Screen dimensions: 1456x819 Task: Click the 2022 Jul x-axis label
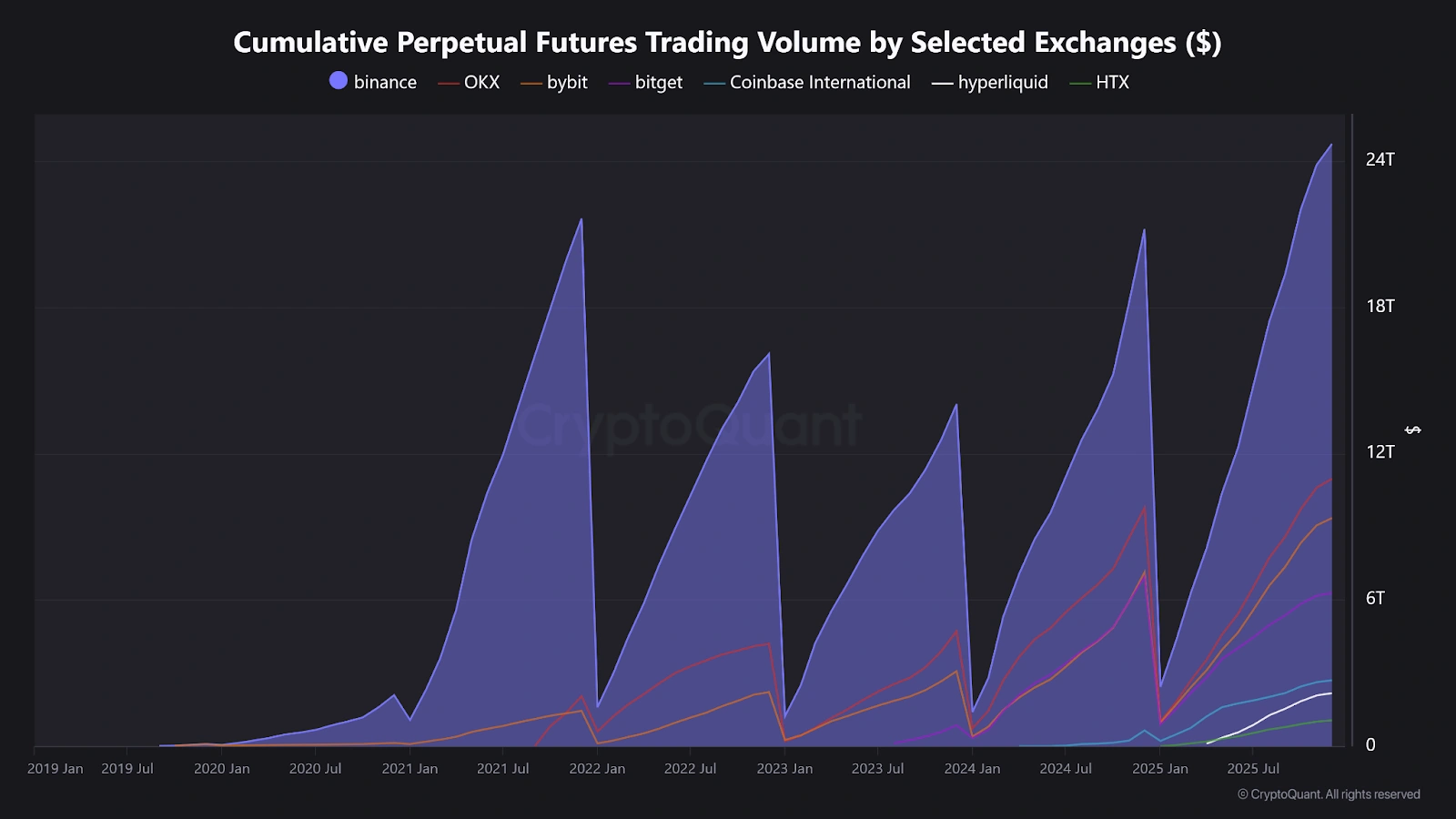point(690,769)
